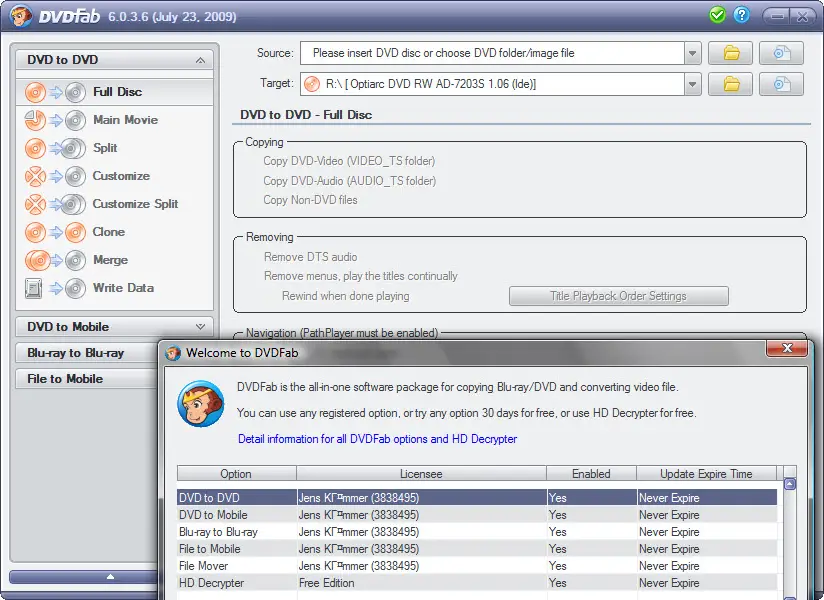Toggle Remove DTS audio option

[x=311, y=257]
